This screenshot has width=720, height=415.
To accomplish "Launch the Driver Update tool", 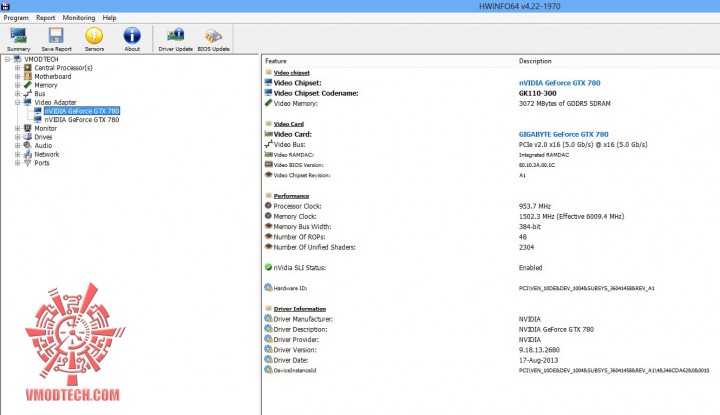I will [175, 36].
